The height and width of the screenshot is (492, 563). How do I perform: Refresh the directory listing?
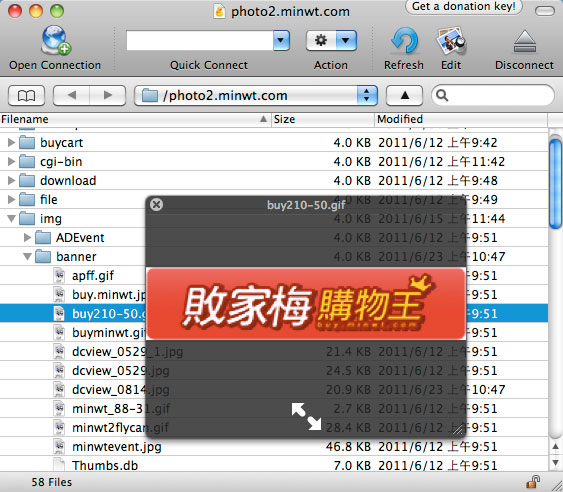[x=404, y=41]
